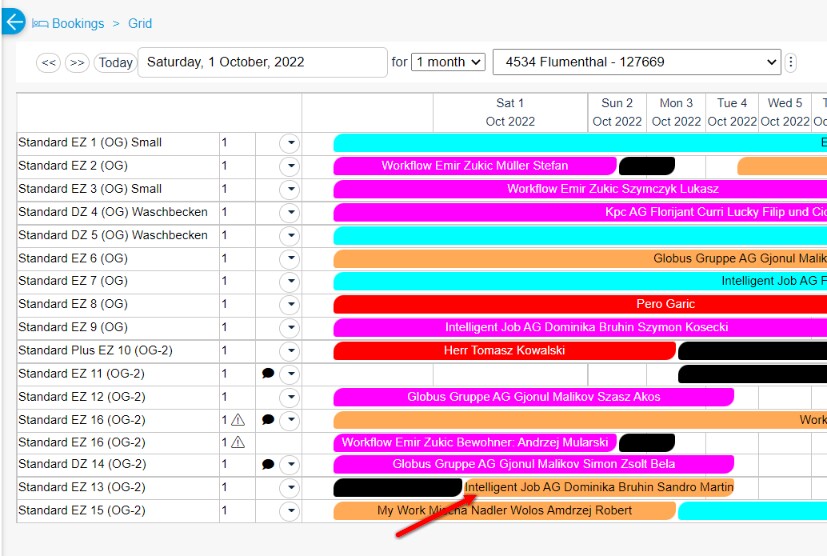The height and width of the screenshot is (556, 827).
Task: Click comment bubble icon on Standard EZ 11 (OG-2)
Action: (268, 373)
